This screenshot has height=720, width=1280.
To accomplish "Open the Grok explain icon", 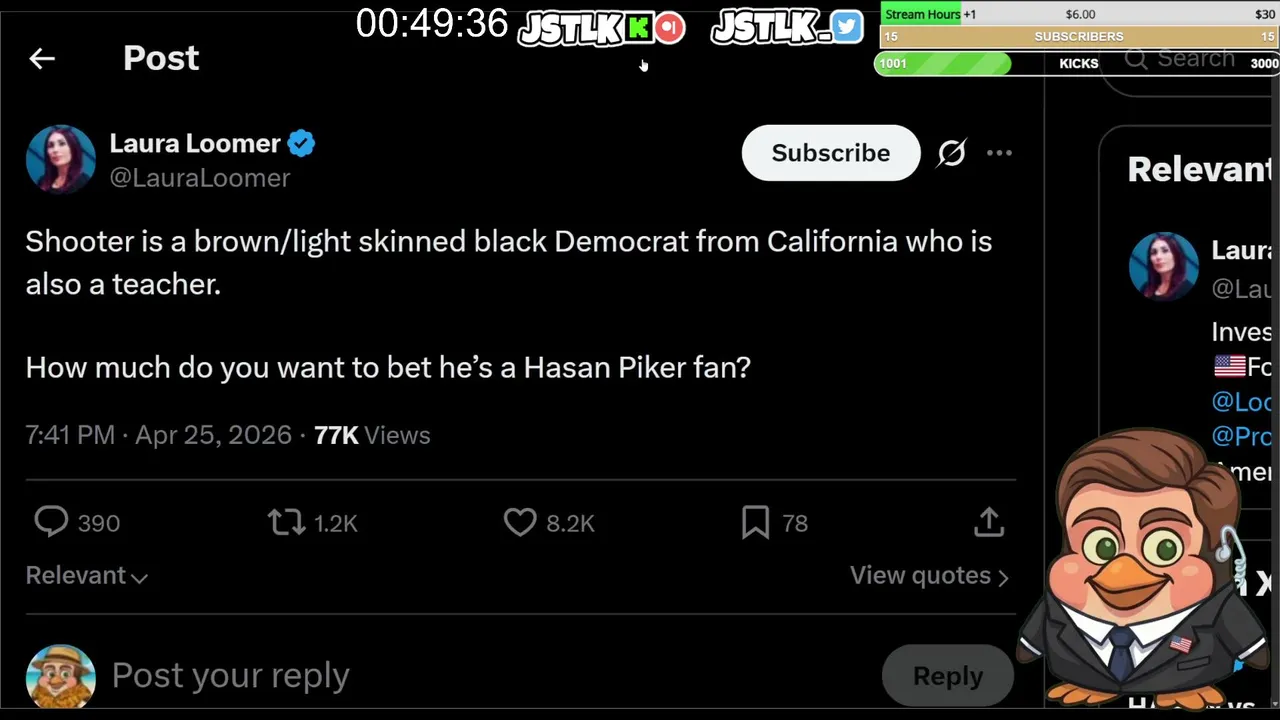I will 951,153.
